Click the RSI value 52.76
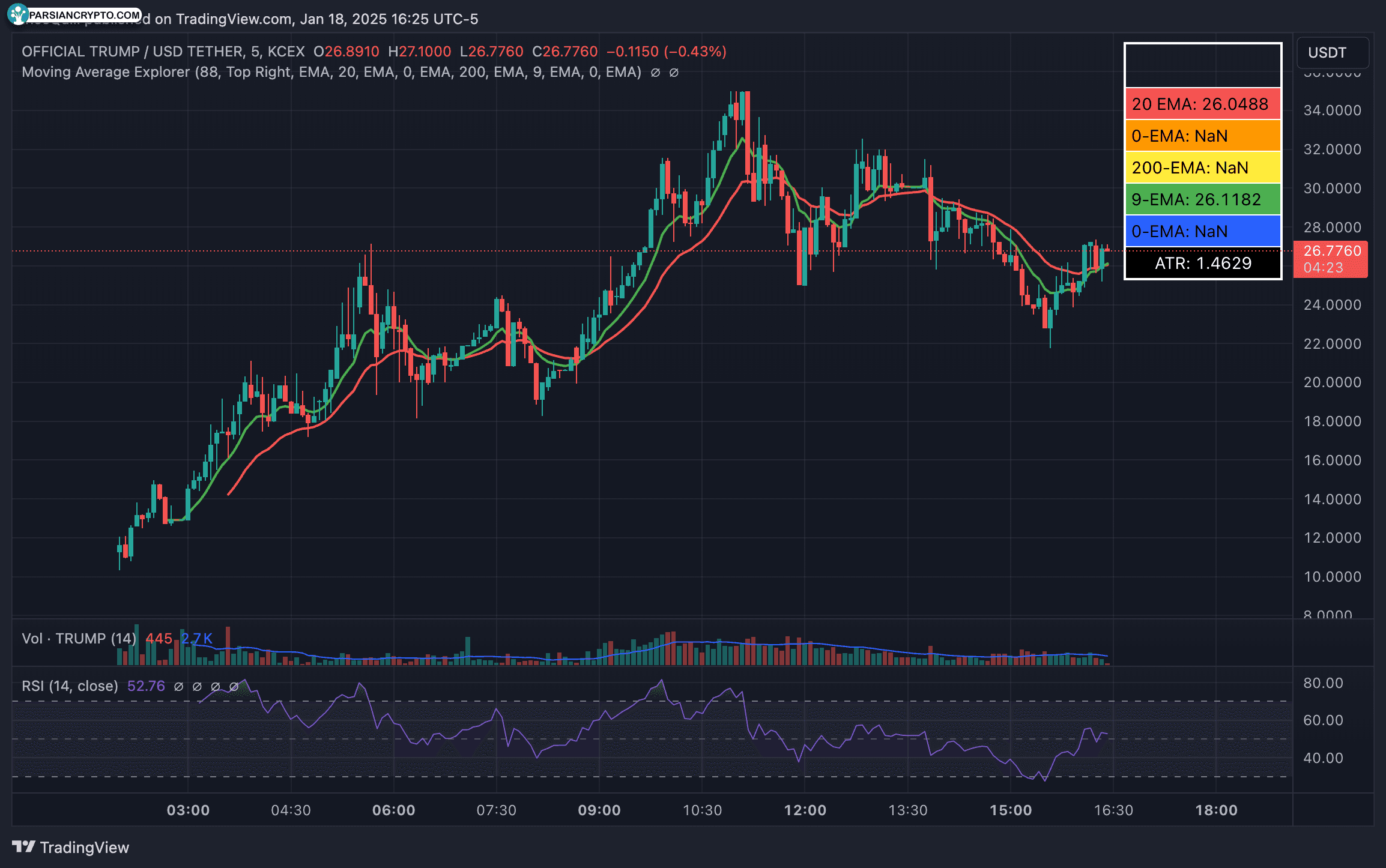 (146, 686)
